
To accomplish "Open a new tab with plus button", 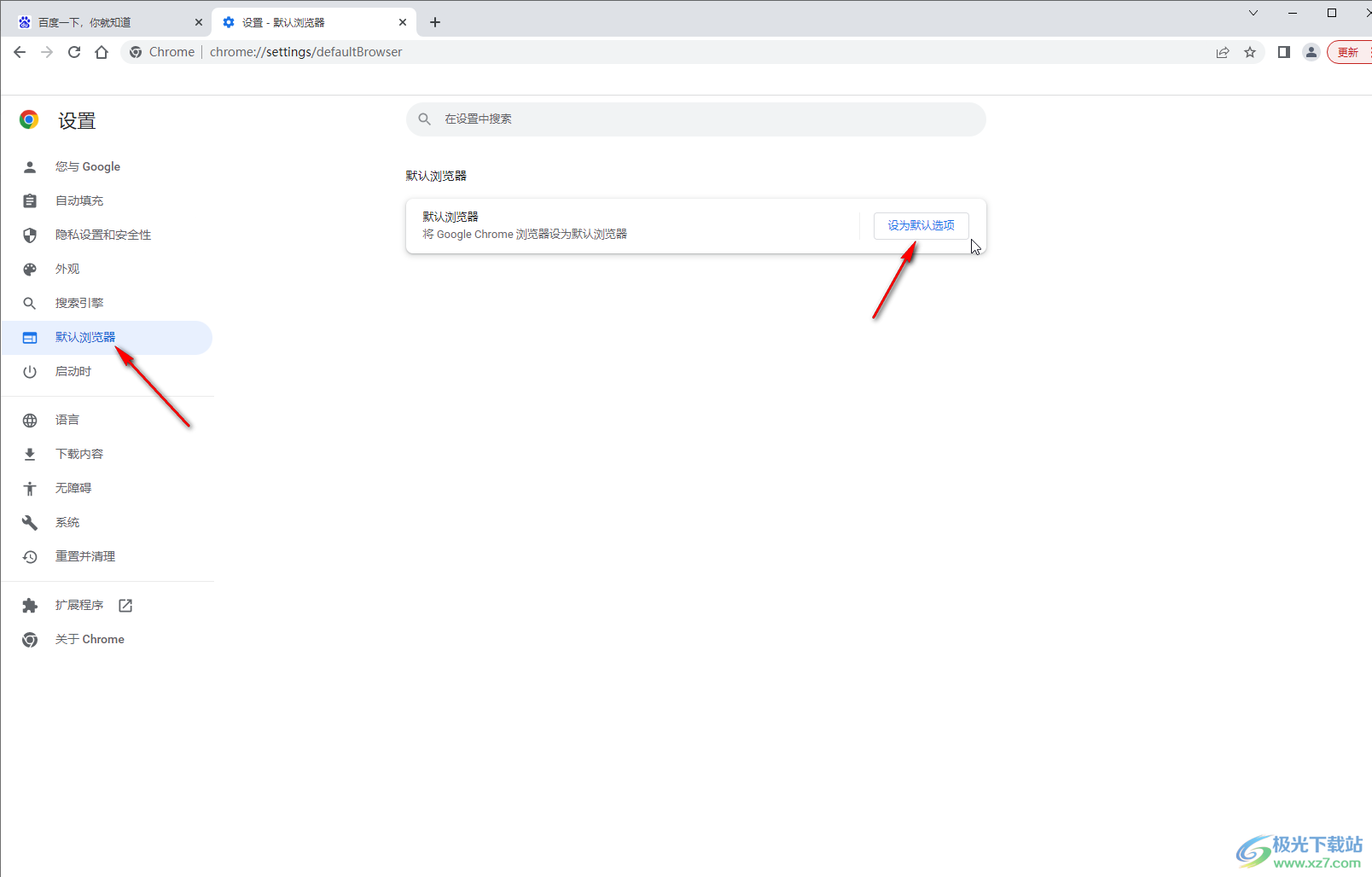I will click(435, 22).
